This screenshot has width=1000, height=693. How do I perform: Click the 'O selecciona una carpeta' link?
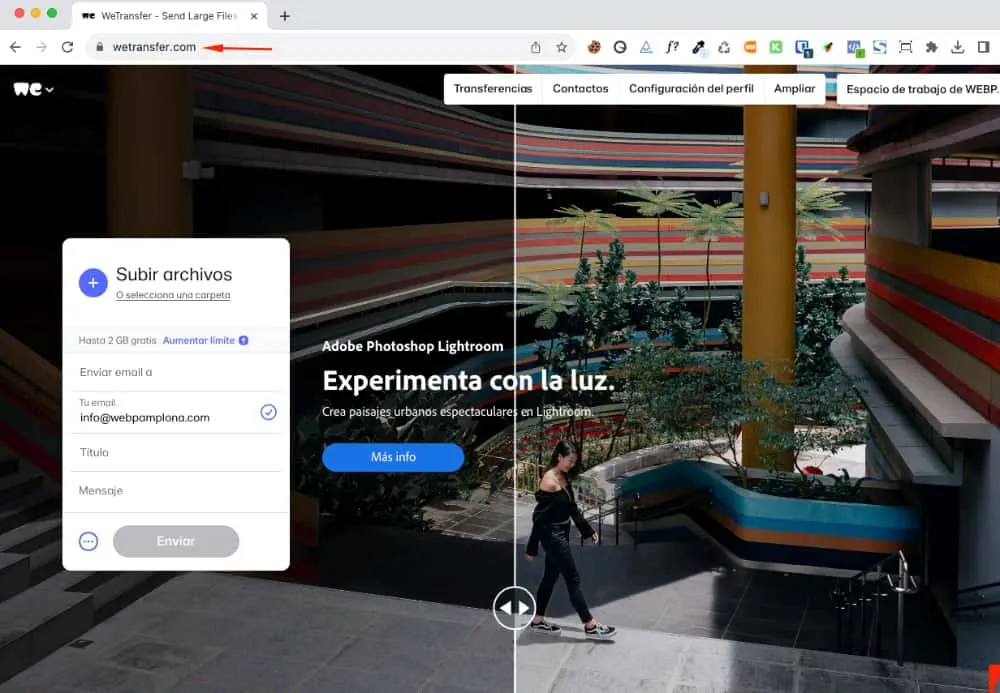(x=173, y=295)
